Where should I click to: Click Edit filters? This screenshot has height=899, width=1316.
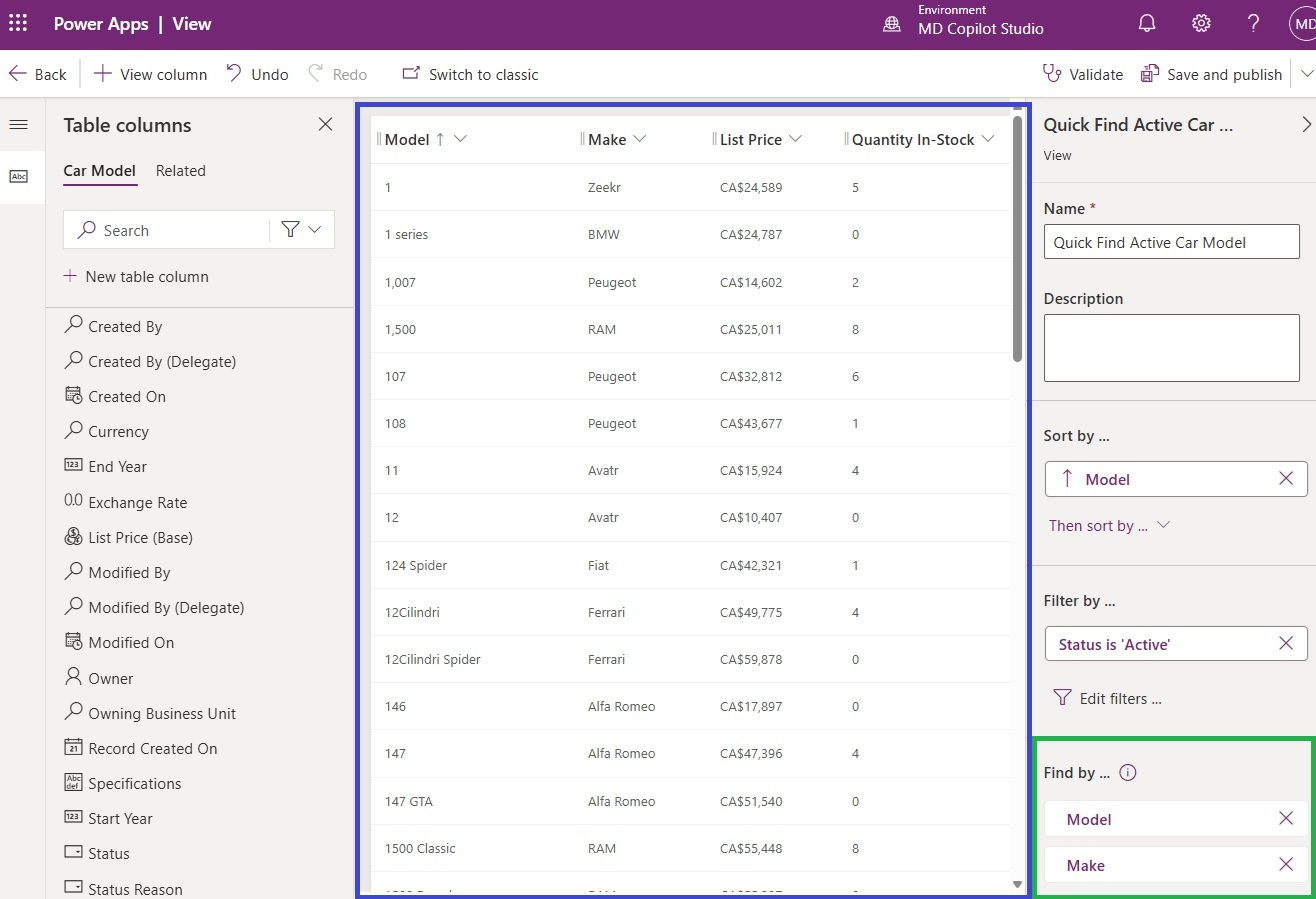coord(1108,698)
